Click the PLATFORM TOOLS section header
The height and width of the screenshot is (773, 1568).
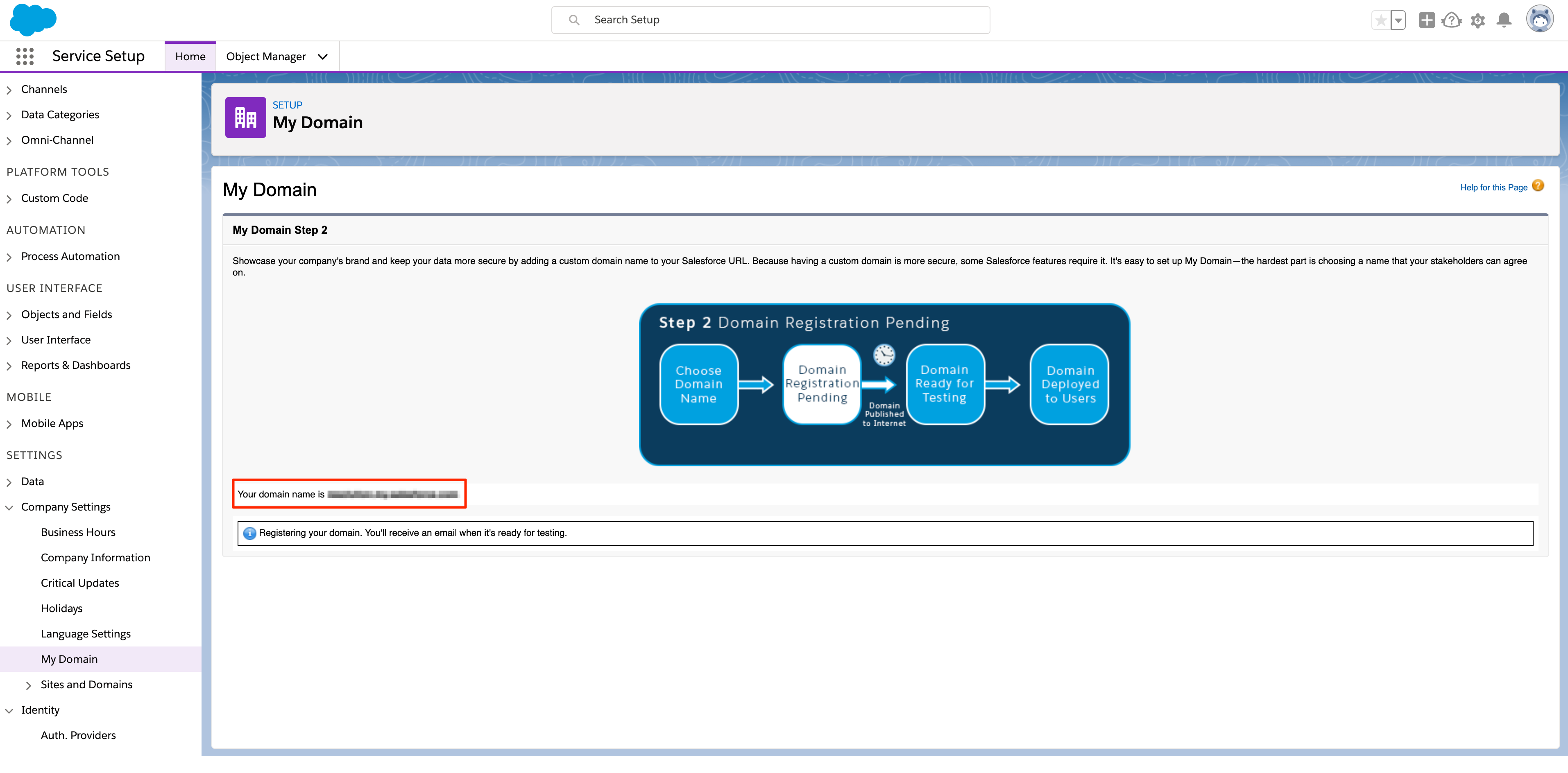(58, 172)
